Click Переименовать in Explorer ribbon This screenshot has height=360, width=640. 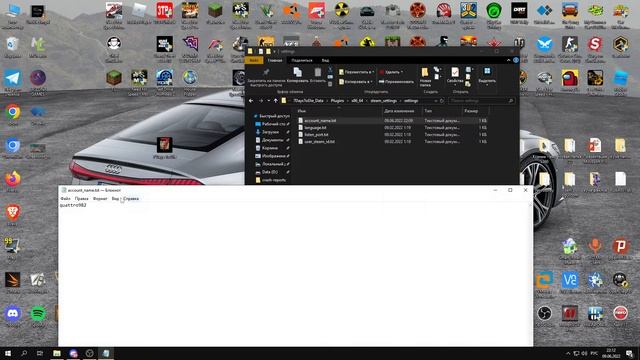[x=396, y=82]
